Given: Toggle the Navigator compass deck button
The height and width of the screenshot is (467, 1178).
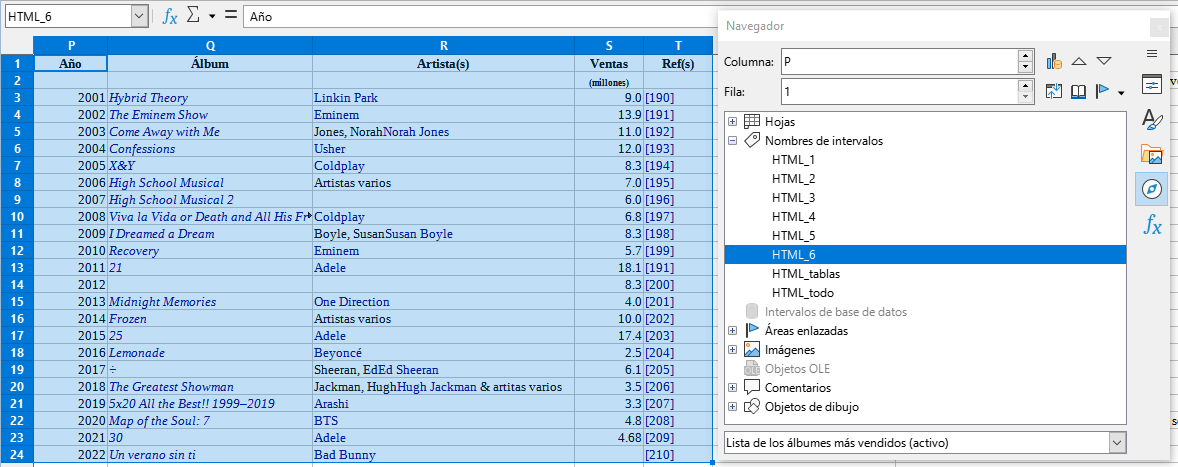Looking at the screenshot, I should click(1152, 189).
